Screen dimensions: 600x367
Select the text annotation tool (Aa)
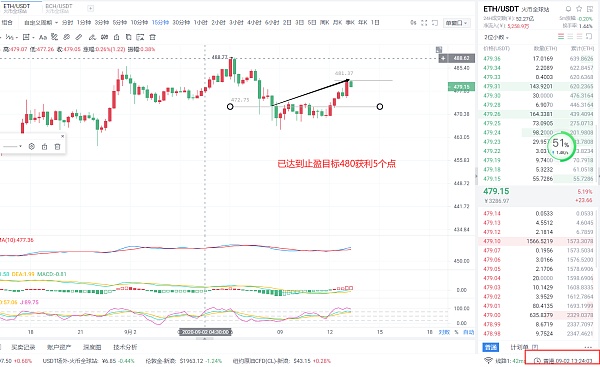tap(43, 37)
